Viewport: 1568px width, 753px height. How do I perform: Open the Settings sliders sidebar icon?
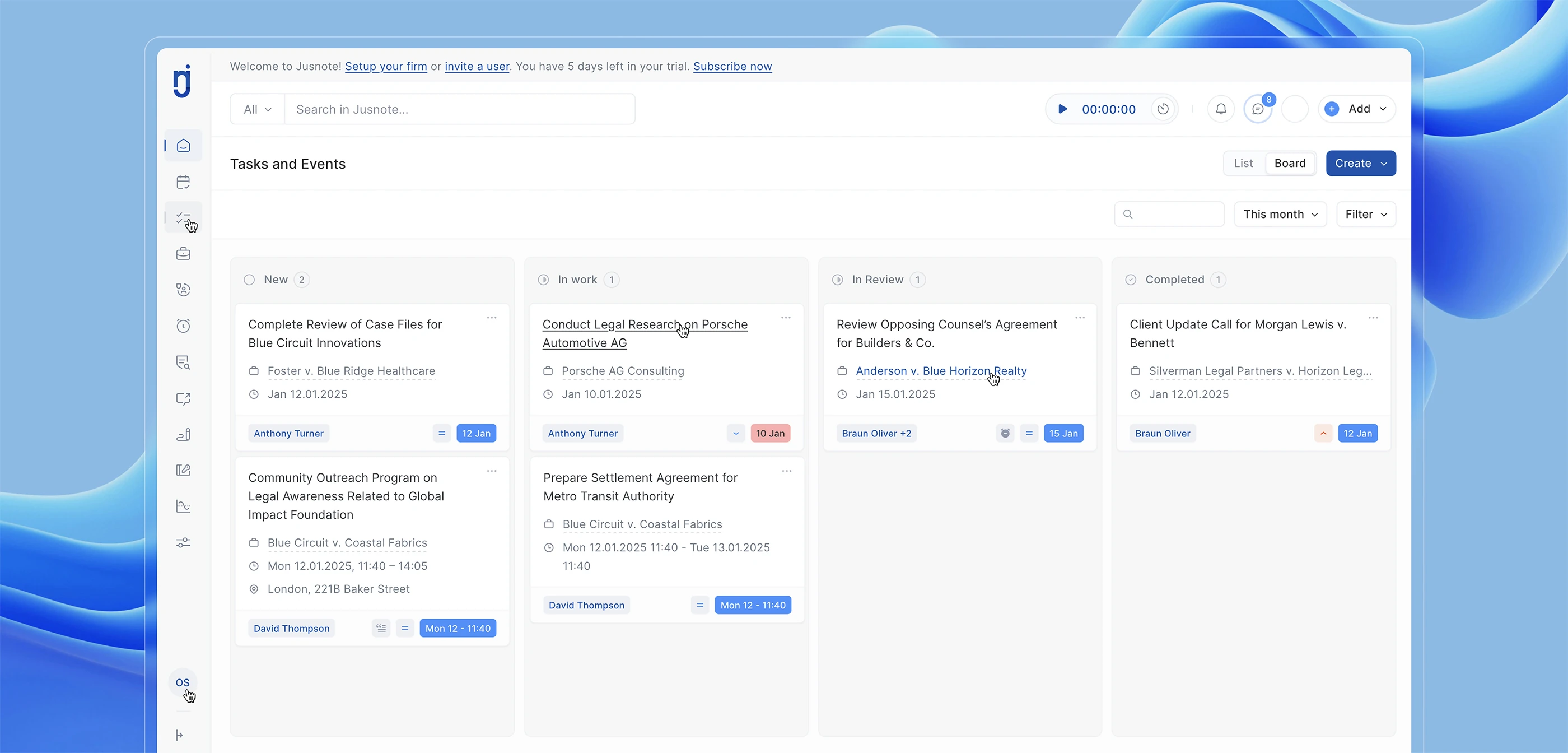tap(183, 542)
